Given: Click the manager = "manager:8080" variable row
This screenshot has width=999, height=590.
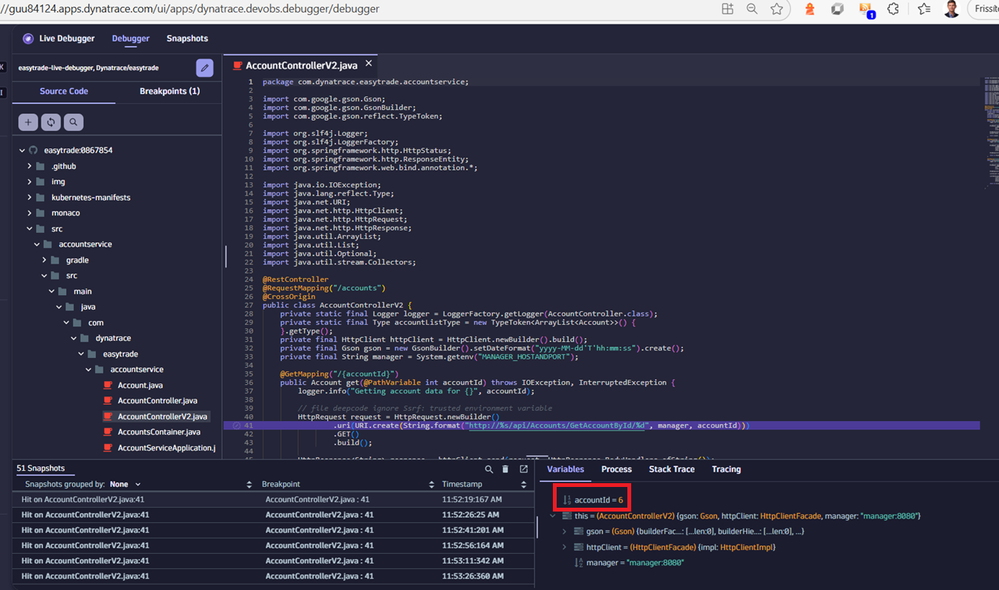Looking at the screenshot, I should click(x=629, y=563).
